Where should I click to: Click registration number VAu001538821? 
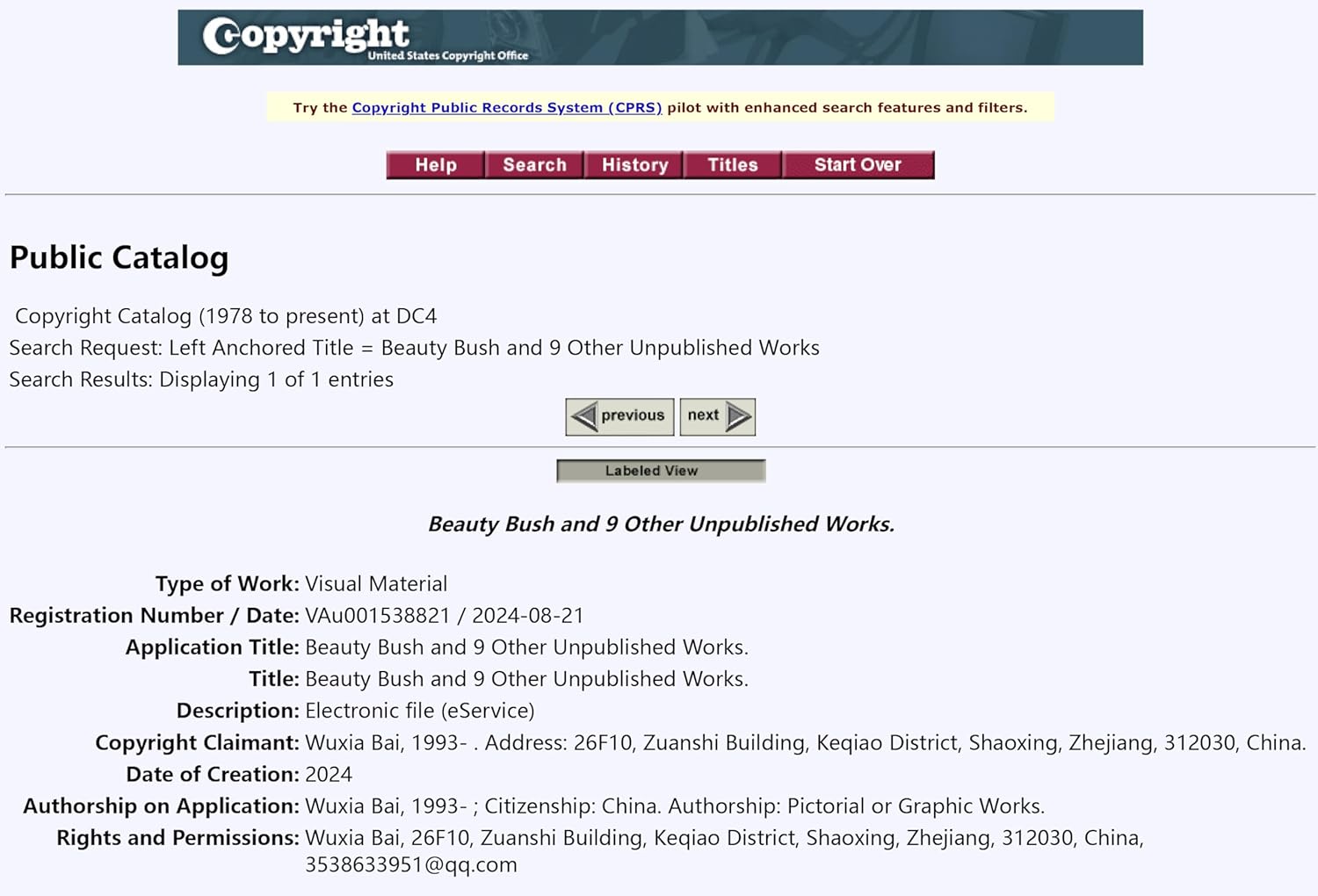coord(377,616)
